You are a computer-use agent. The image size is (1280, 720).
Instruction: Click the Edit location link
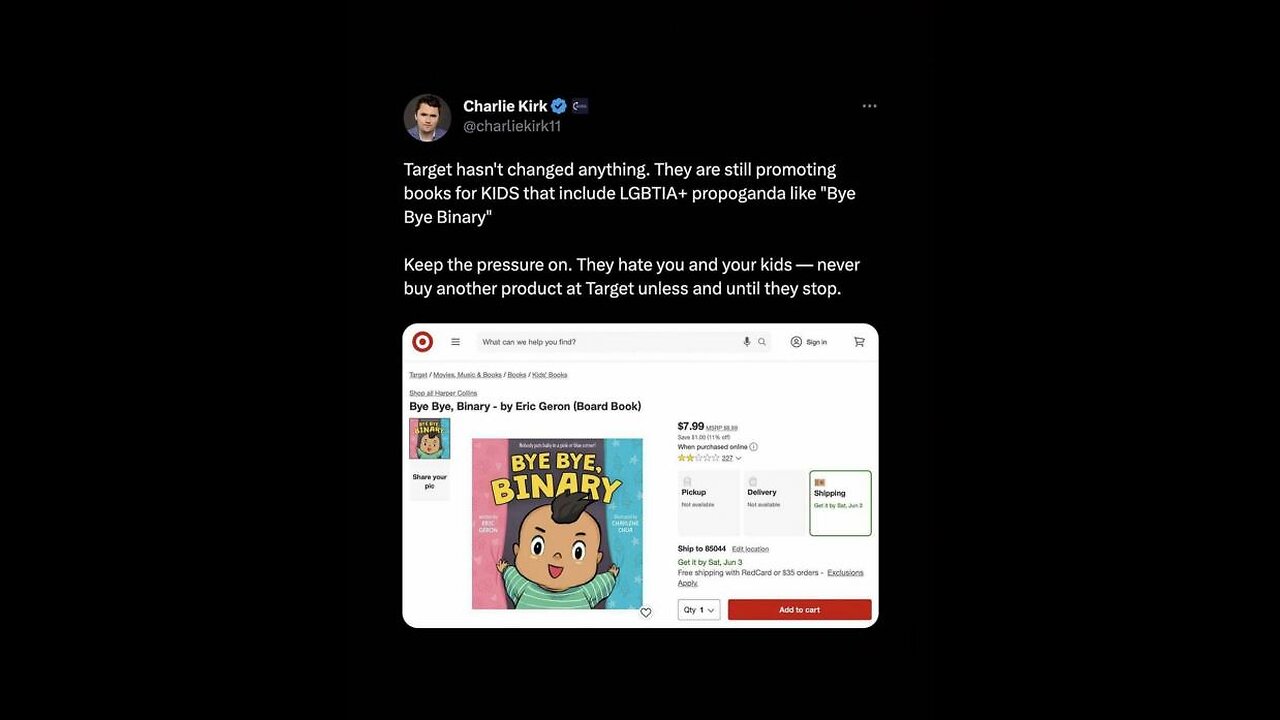750,549
